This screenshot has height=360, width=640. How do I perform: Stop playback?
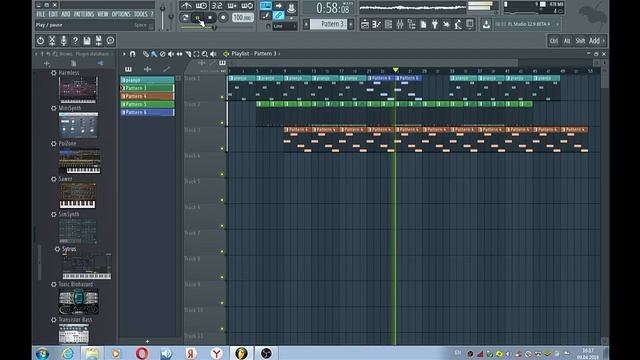point(210,18)
